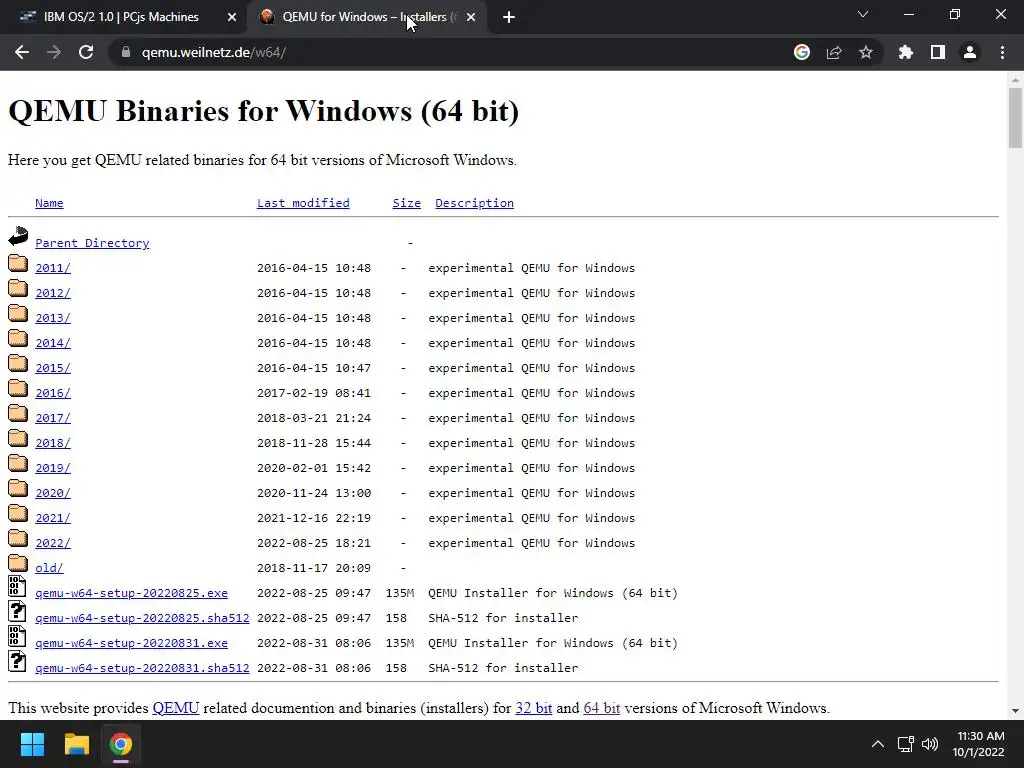
Task: Close the IBM OS/2 PCjs tab
Action: pos(232,18)
